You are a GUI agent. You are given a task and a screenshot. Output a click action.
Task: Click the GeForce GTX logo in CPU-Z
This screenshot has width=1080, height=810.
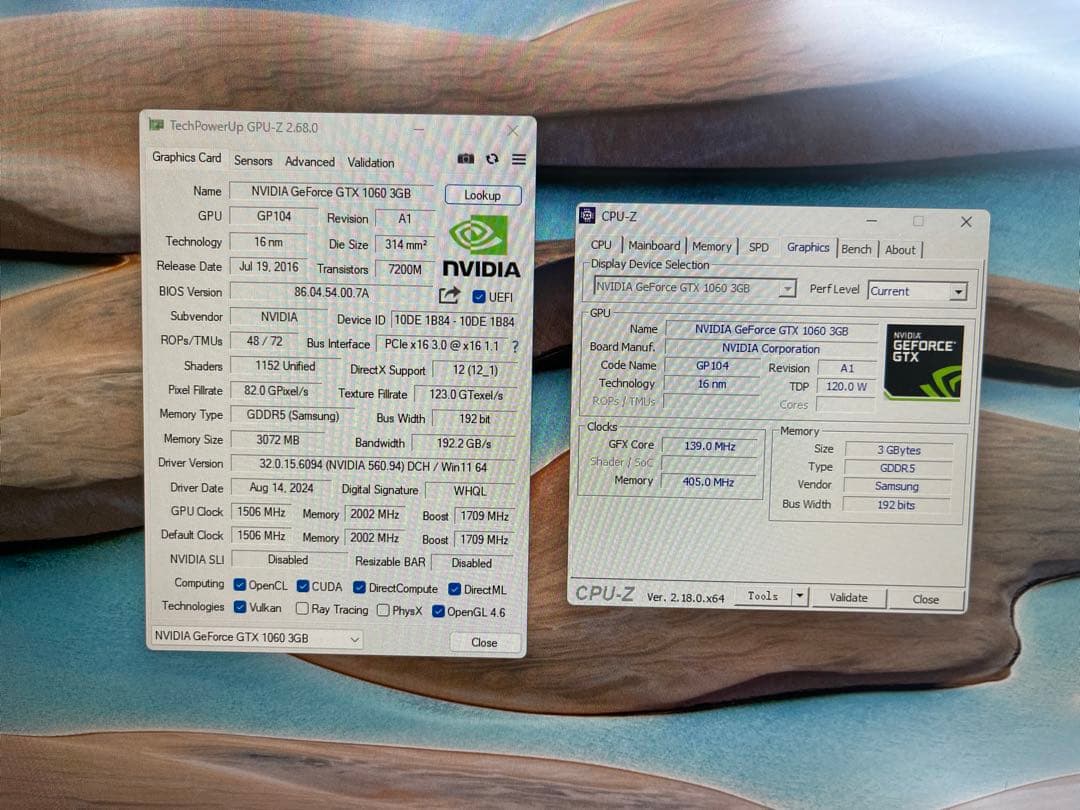tap(924, 362)
